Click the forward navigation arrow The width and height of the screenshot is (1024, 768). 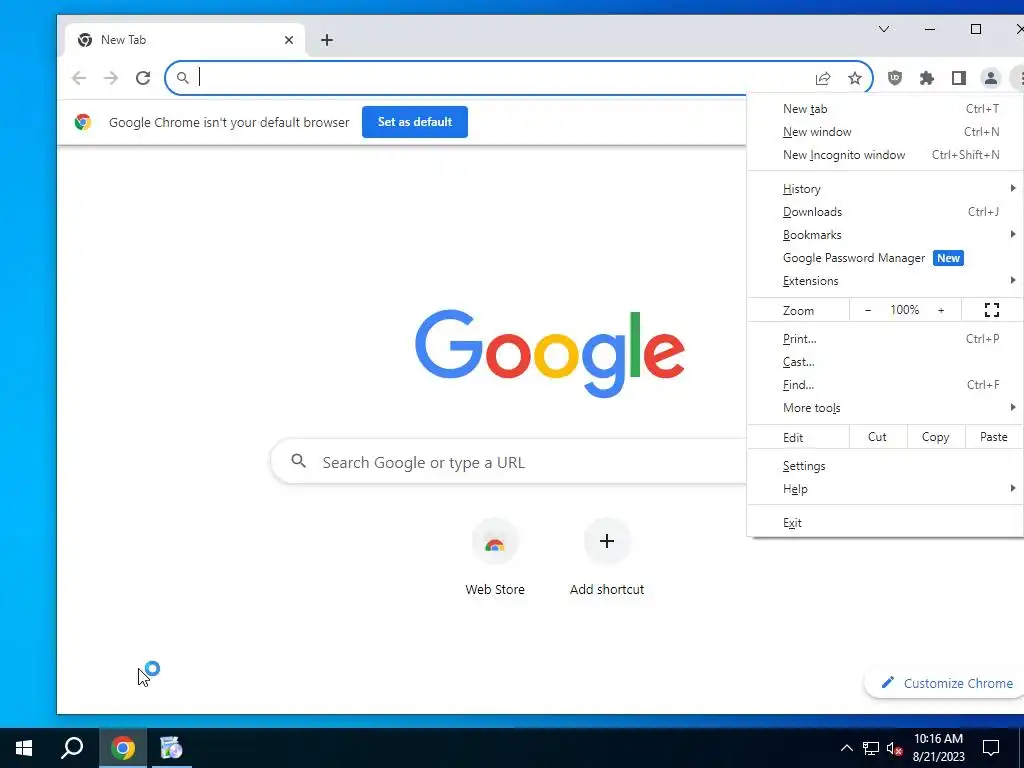[x=111, y=78]
